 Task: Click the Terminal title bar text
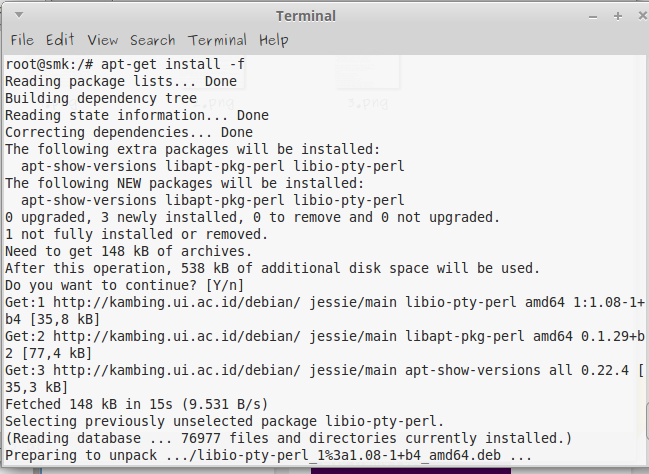pyautogui.click(x=306, y=16)
